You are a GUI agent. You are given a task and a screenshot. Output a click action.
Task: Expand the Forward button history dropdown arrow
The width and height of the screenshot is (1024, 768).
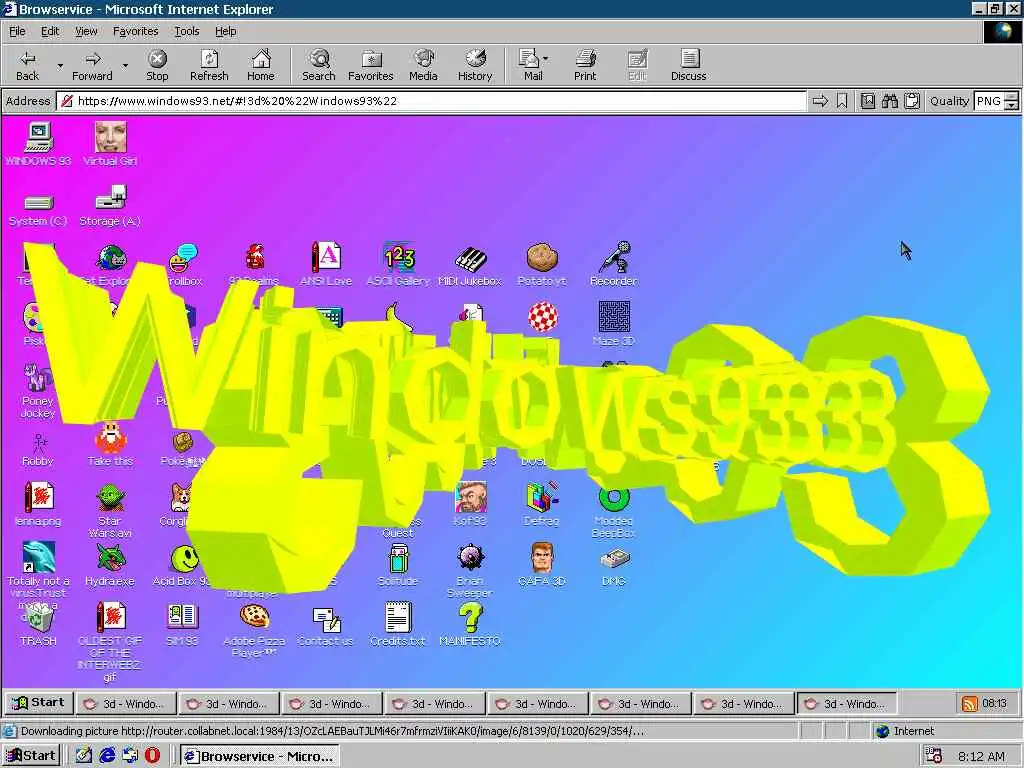point(125,65)
